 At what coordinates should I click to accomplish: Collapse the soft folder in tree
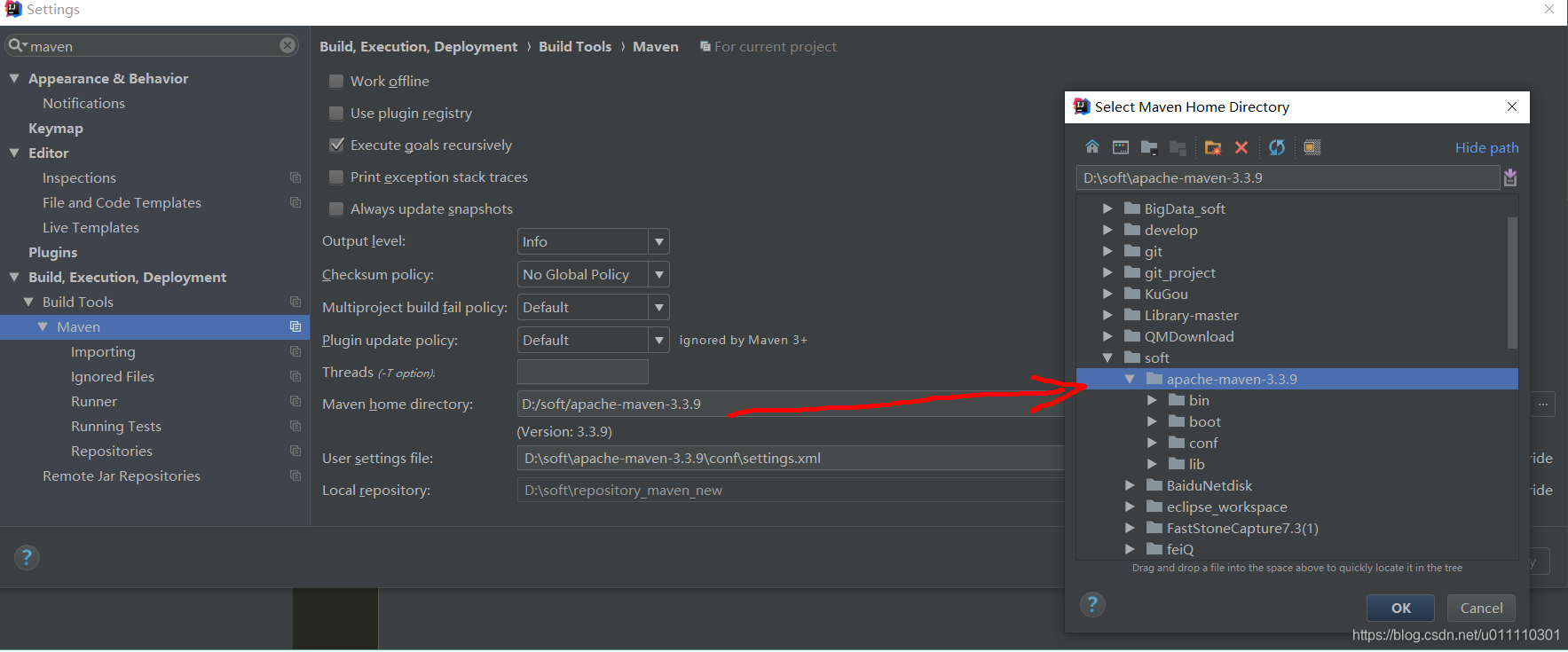tap(1107, 357)
